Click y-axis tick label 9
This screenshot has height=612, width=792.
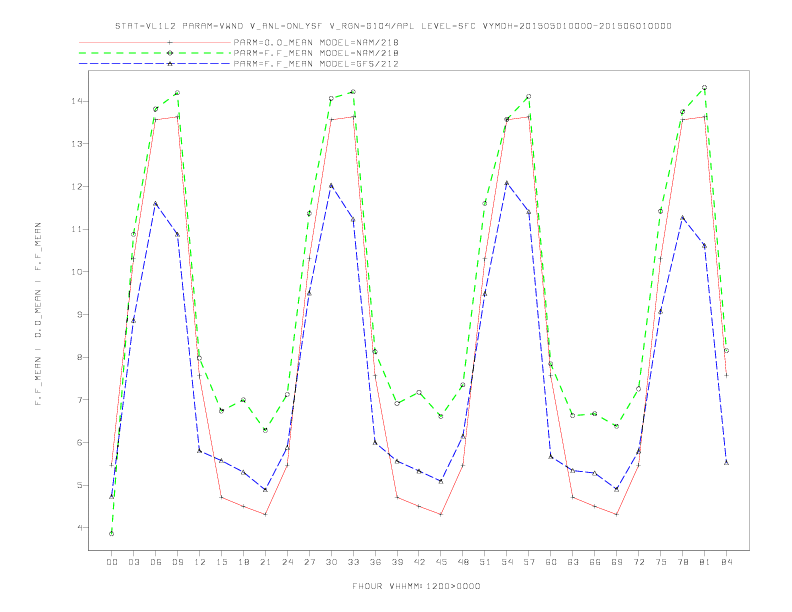click(x=80, y=315)
